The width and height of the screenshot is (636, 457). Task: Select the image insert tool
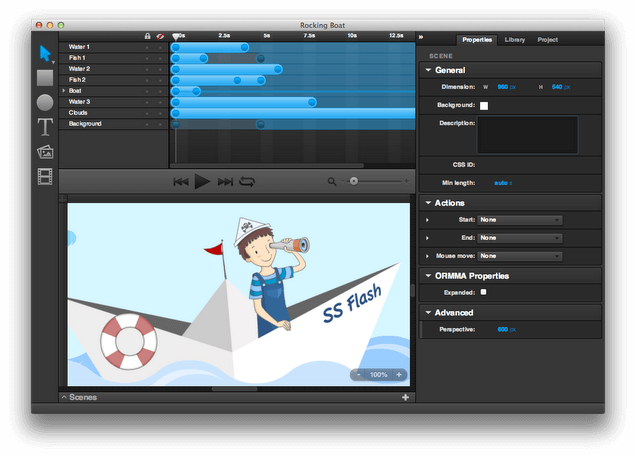pyautogui.click(x=45, y=152)
